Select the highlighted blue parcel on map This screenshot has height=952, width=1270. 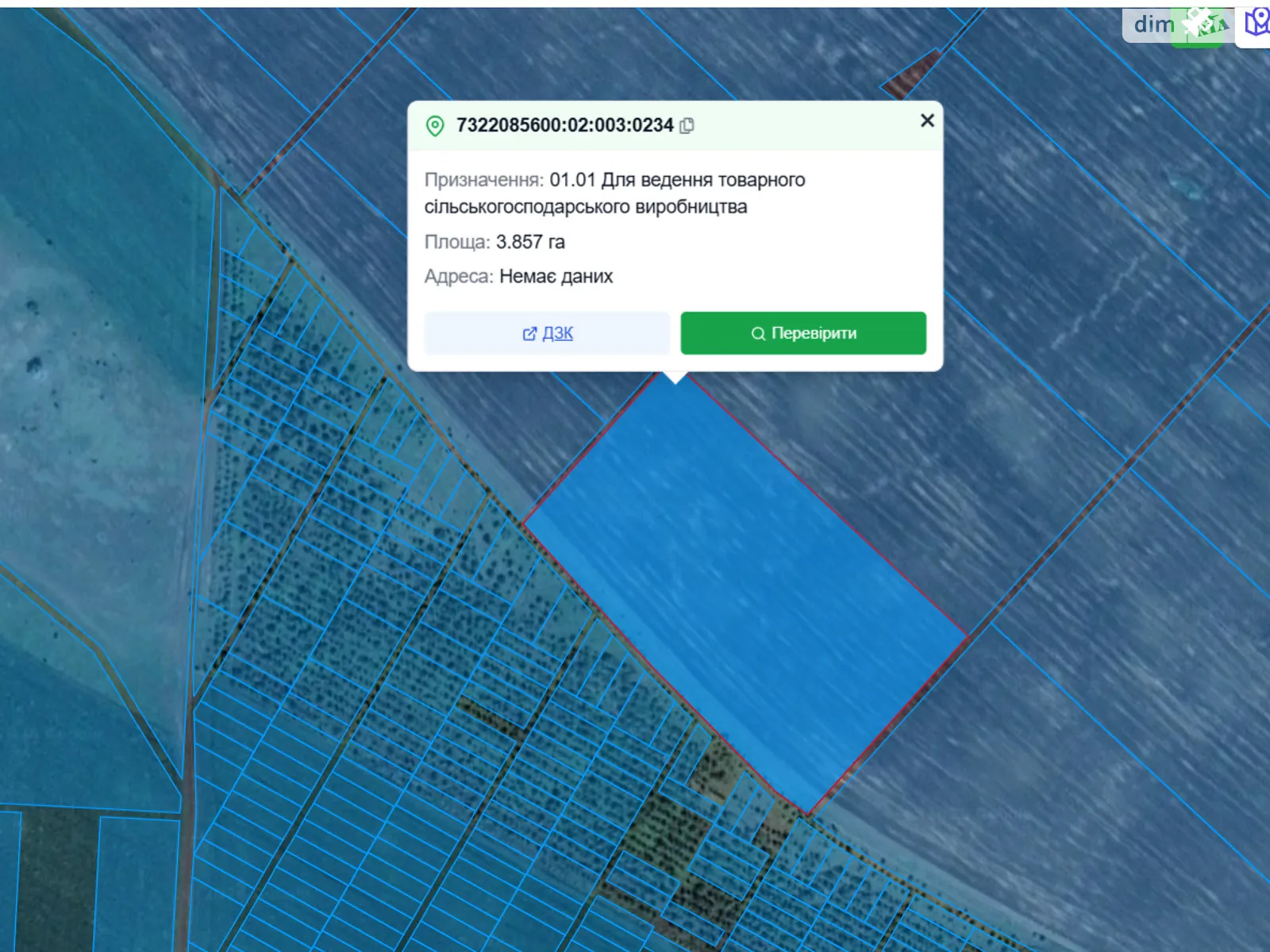(746, 587)
